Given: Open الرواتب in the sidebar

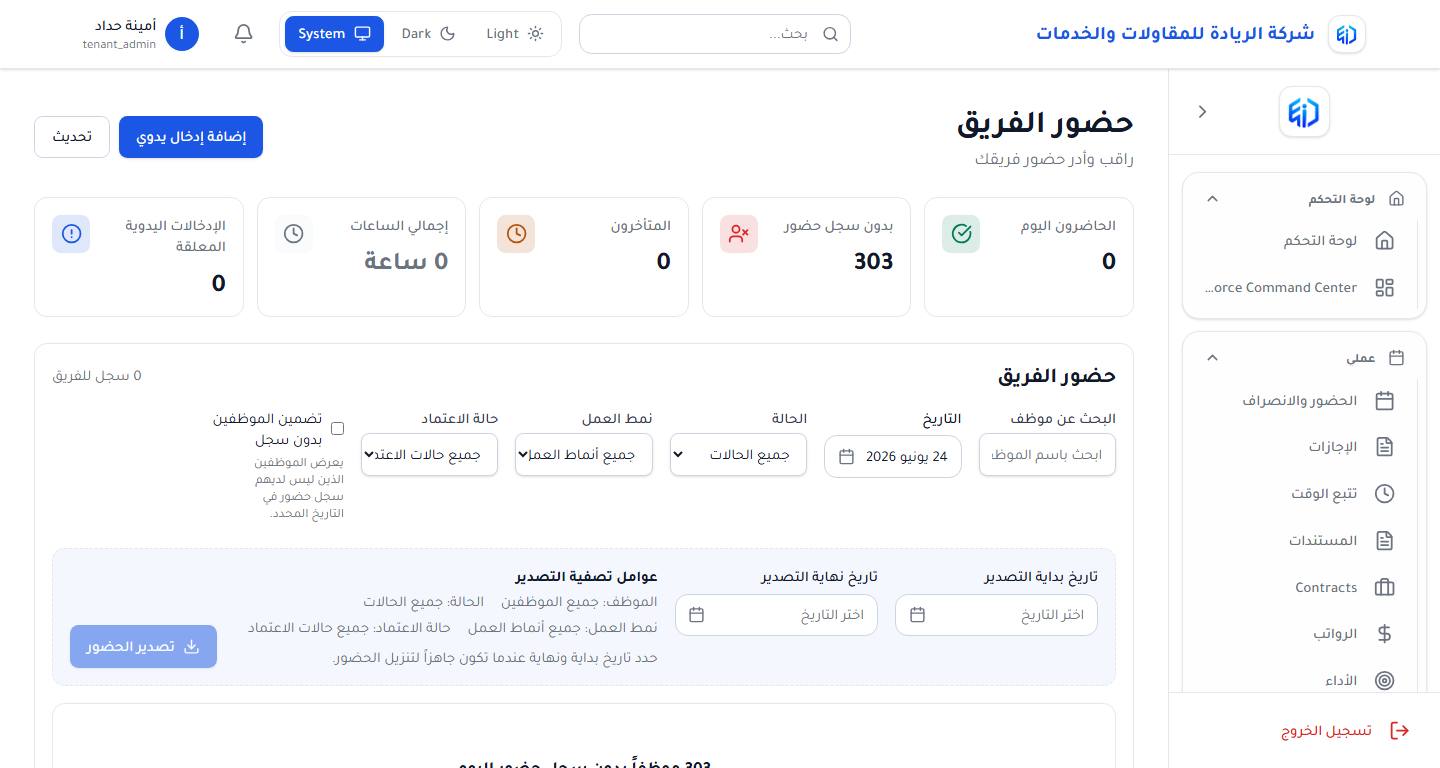Looking at the screenshot, I should point(1301,634).
